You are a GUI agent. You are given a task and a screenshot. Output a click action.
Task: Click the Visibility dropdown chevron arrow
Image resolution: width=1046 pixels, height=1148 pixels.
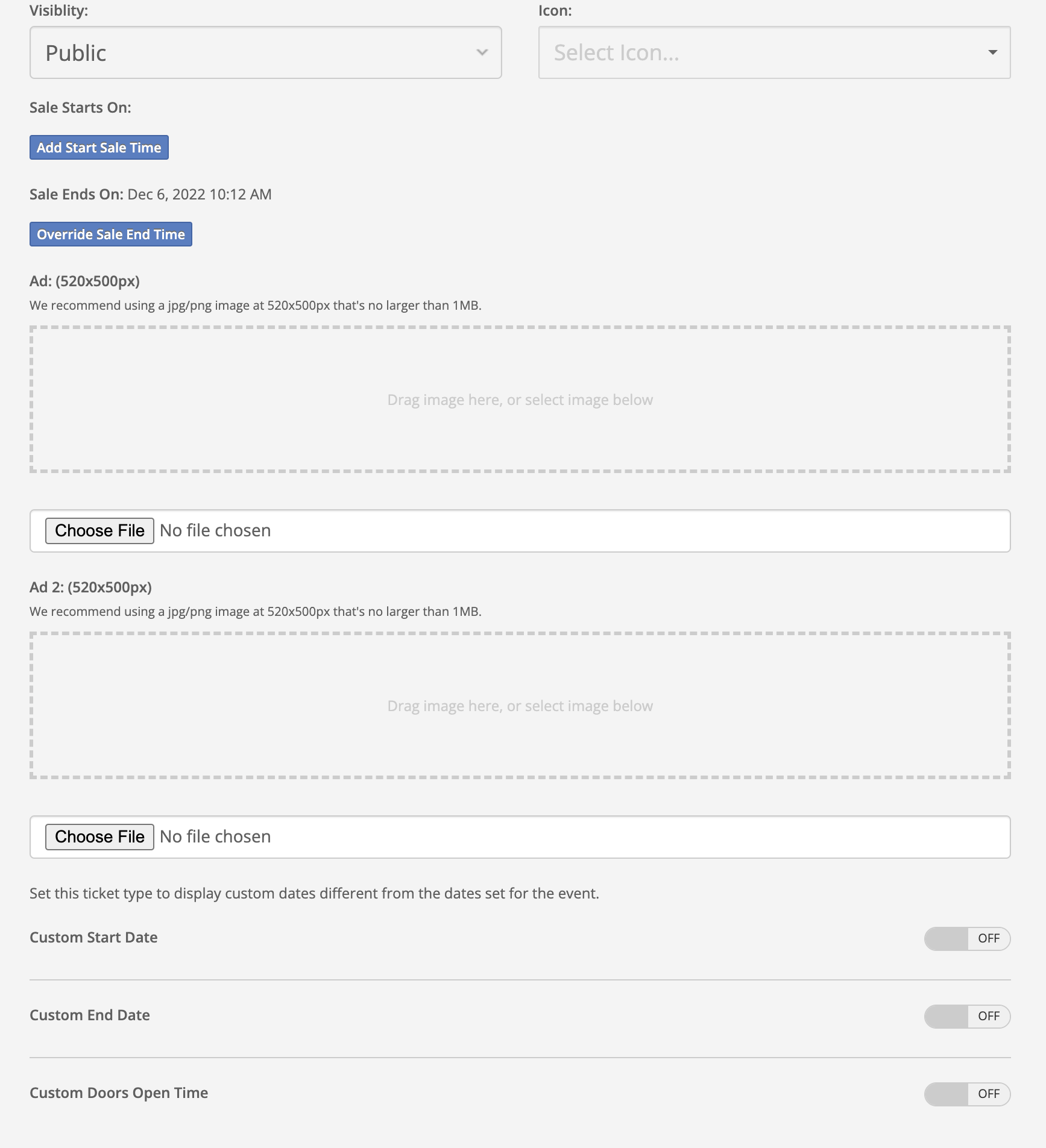481,53
